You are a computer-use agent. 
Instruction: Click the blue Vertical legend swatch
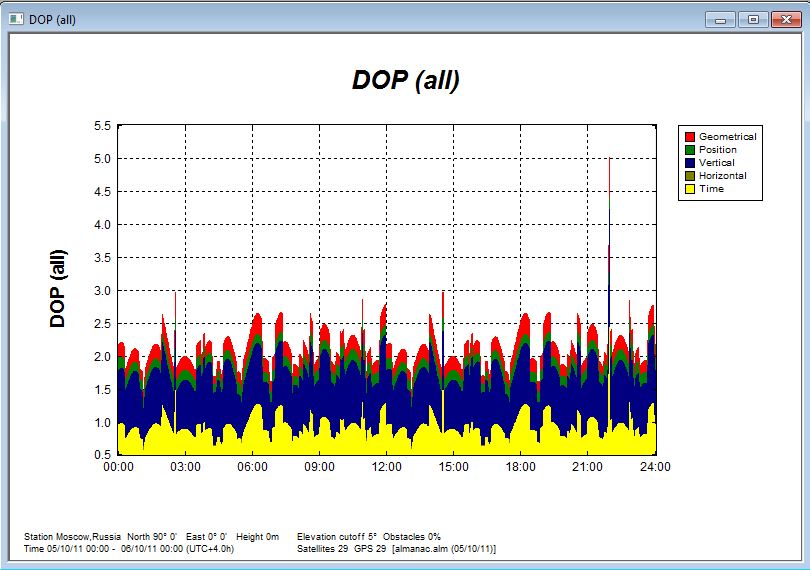689,163
